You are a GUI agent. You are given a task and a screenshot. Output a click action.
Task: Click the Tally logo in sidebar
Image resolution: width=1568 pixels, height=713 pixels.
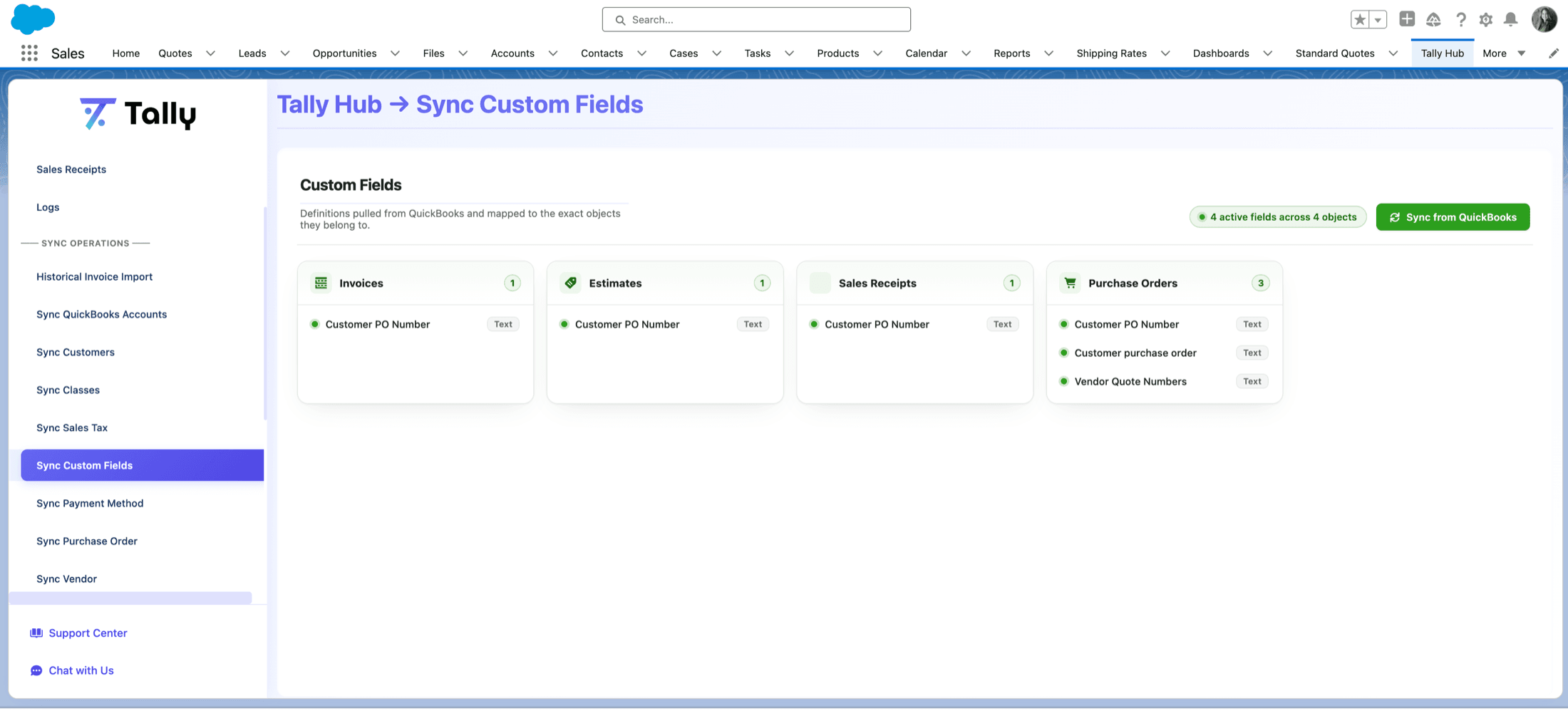pos(138,114)
